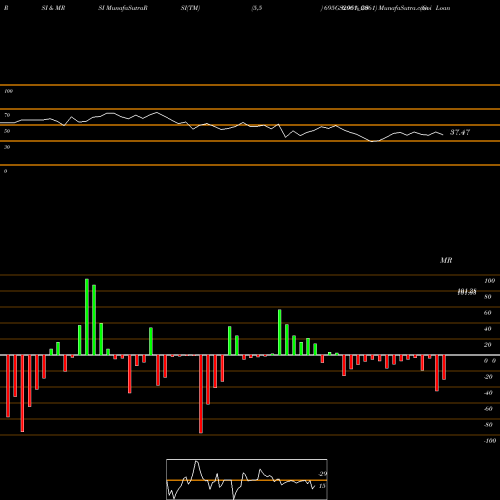Click the MR label above the histogram

point(446,260)
